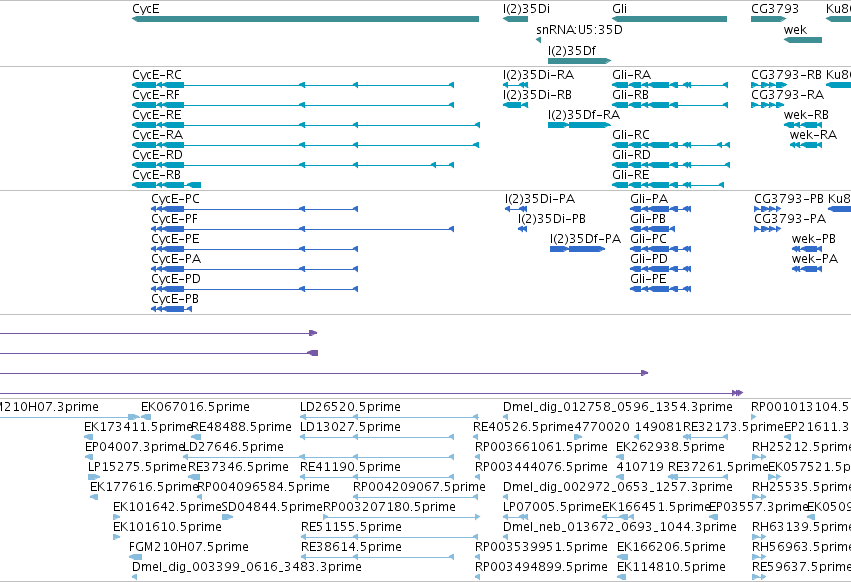Select the wek gene label
851x582 pixels.
click(x=795, y=30)
